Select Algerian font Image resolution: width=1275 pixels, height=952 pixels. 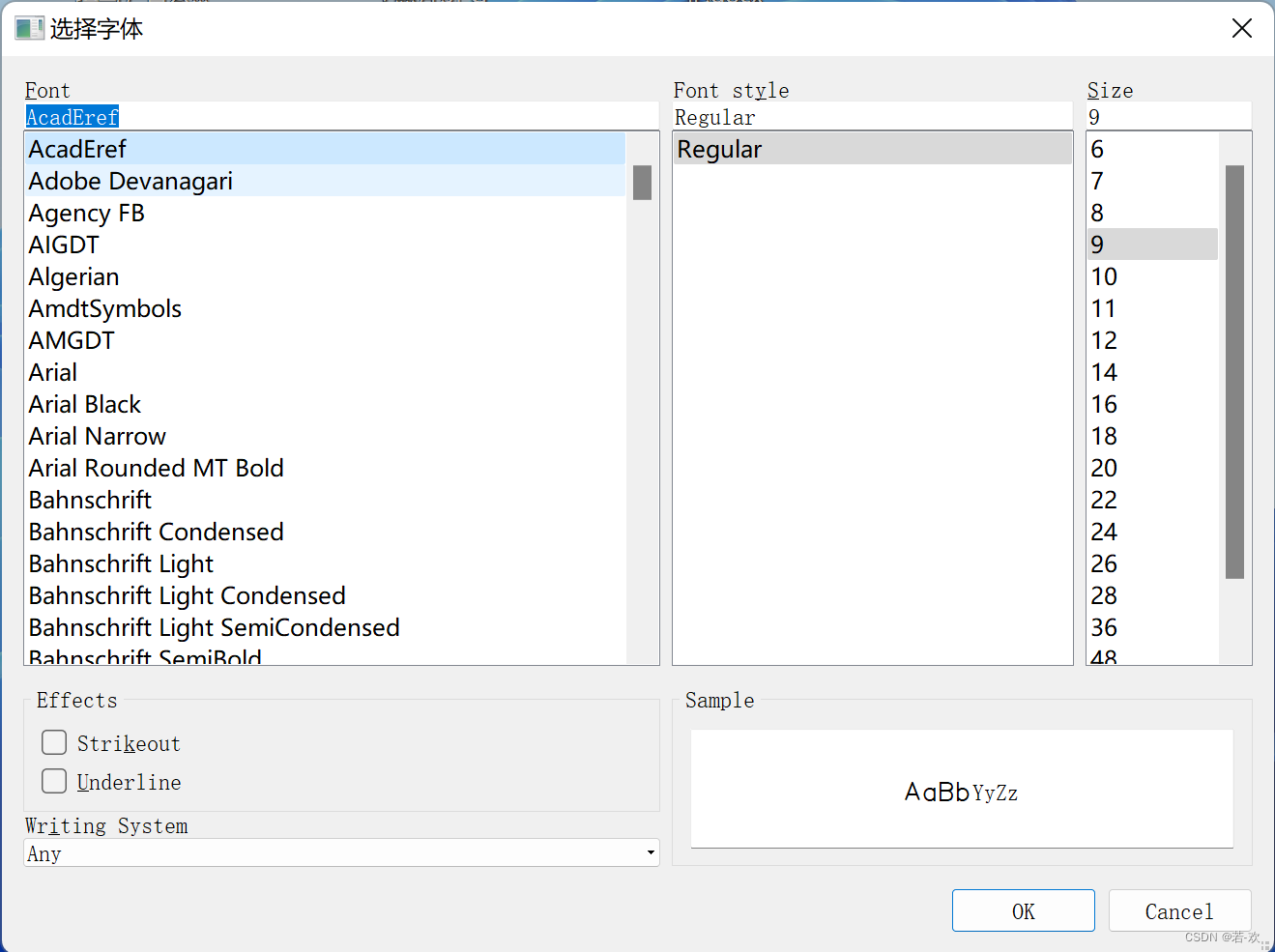[x=325, y=276]
